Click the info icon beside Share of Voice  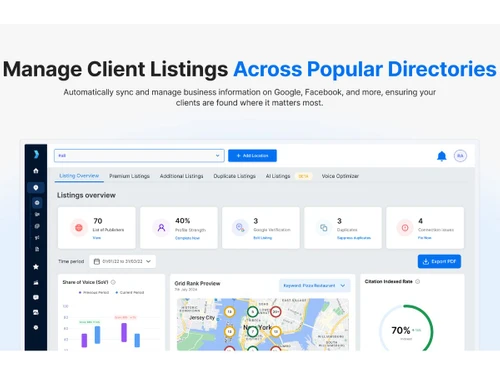[113, 282]
